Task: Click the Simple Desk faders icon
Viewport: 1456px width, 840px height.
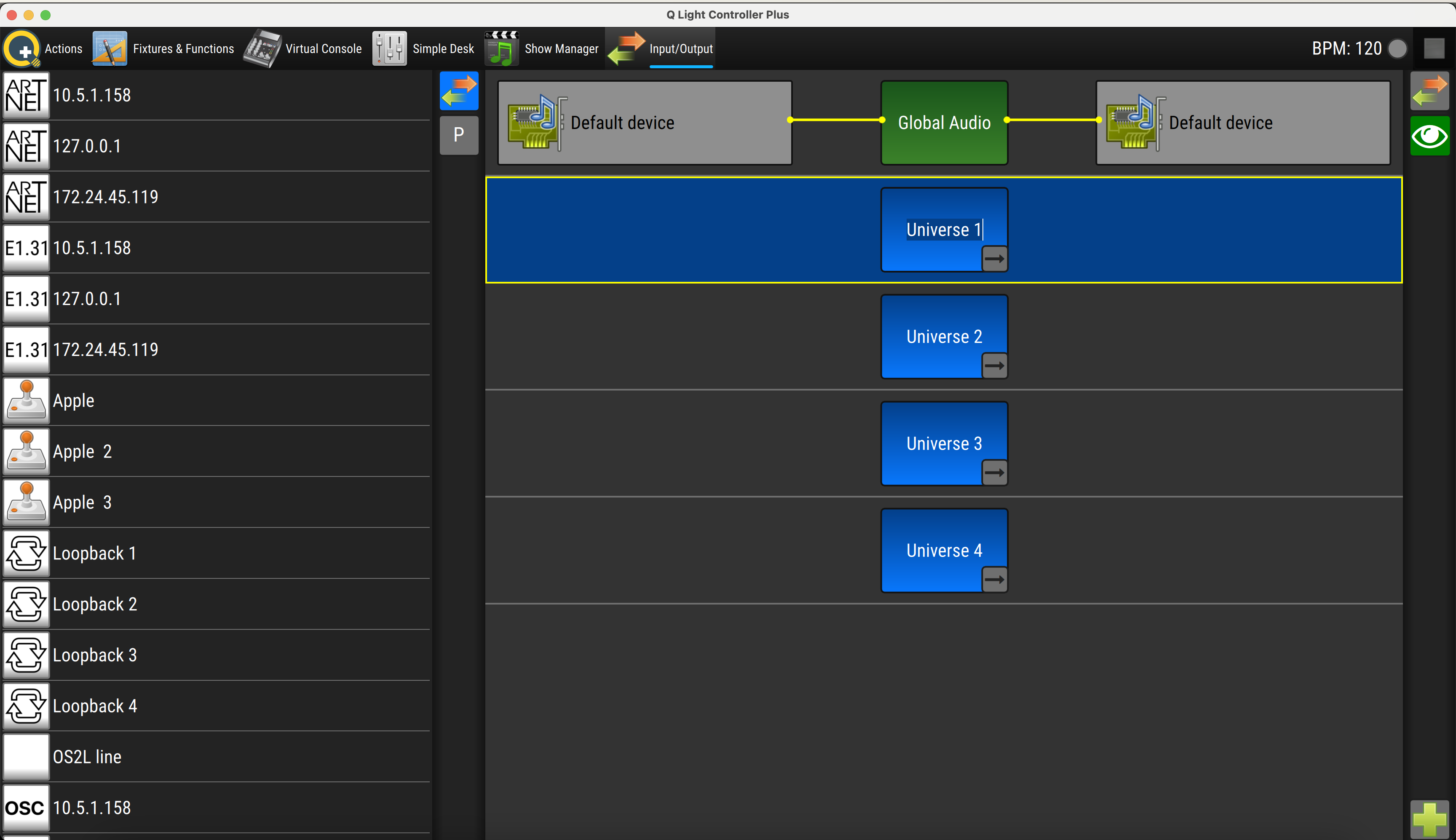Action: coord(389,48)
